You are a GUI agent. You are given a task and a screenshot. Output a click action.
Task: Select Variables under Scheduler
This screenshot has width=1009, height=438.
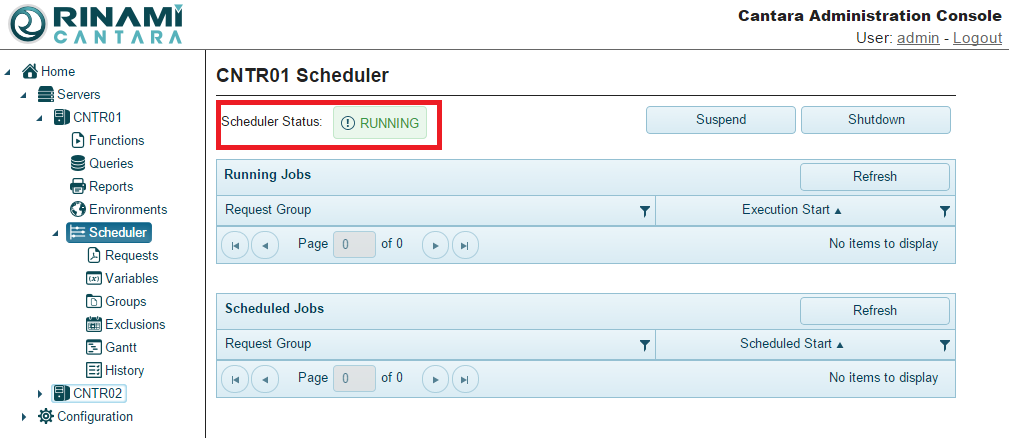pos(131,279)
